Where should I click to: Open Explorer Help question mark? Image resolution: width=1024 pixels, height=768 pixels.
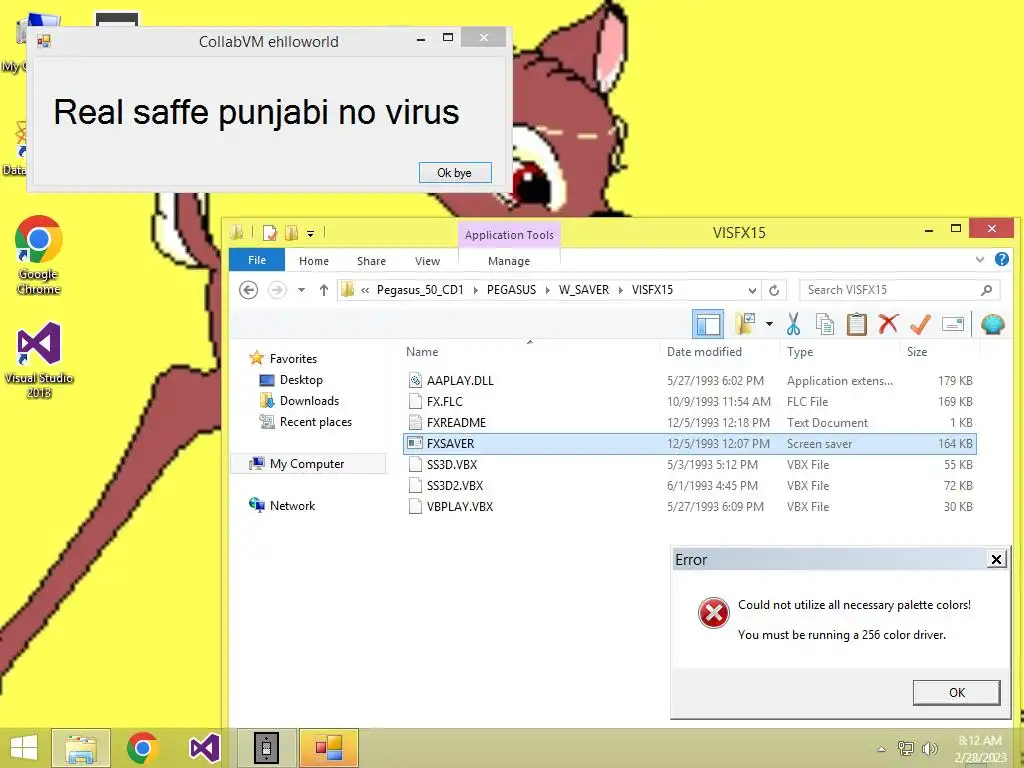point(1002,259)
